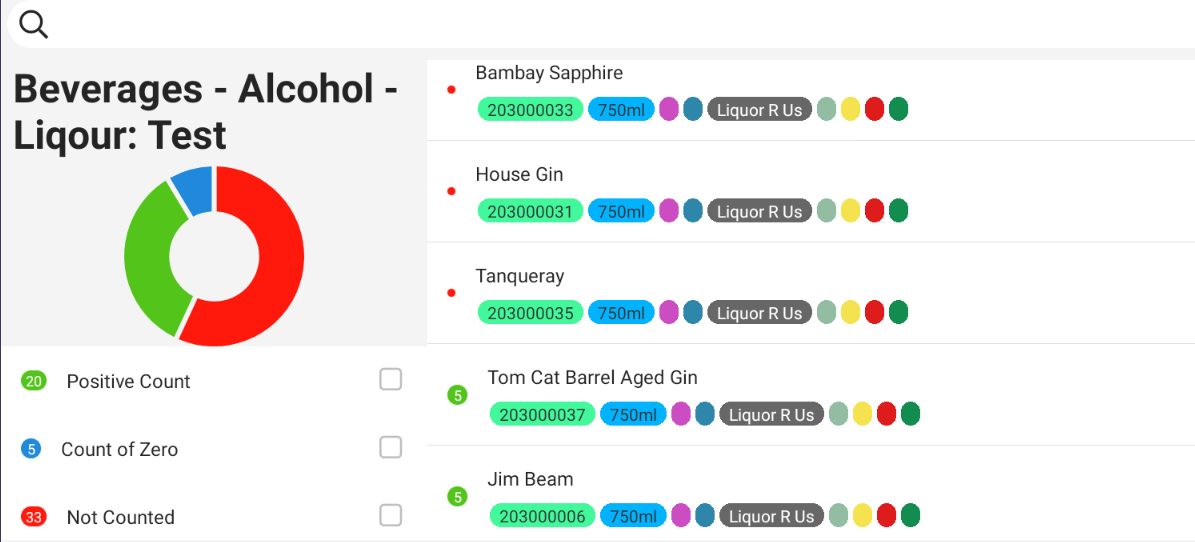Open the Bambay Sapphire item
The width and height of the screenshot is (1195, 542).
549,73
